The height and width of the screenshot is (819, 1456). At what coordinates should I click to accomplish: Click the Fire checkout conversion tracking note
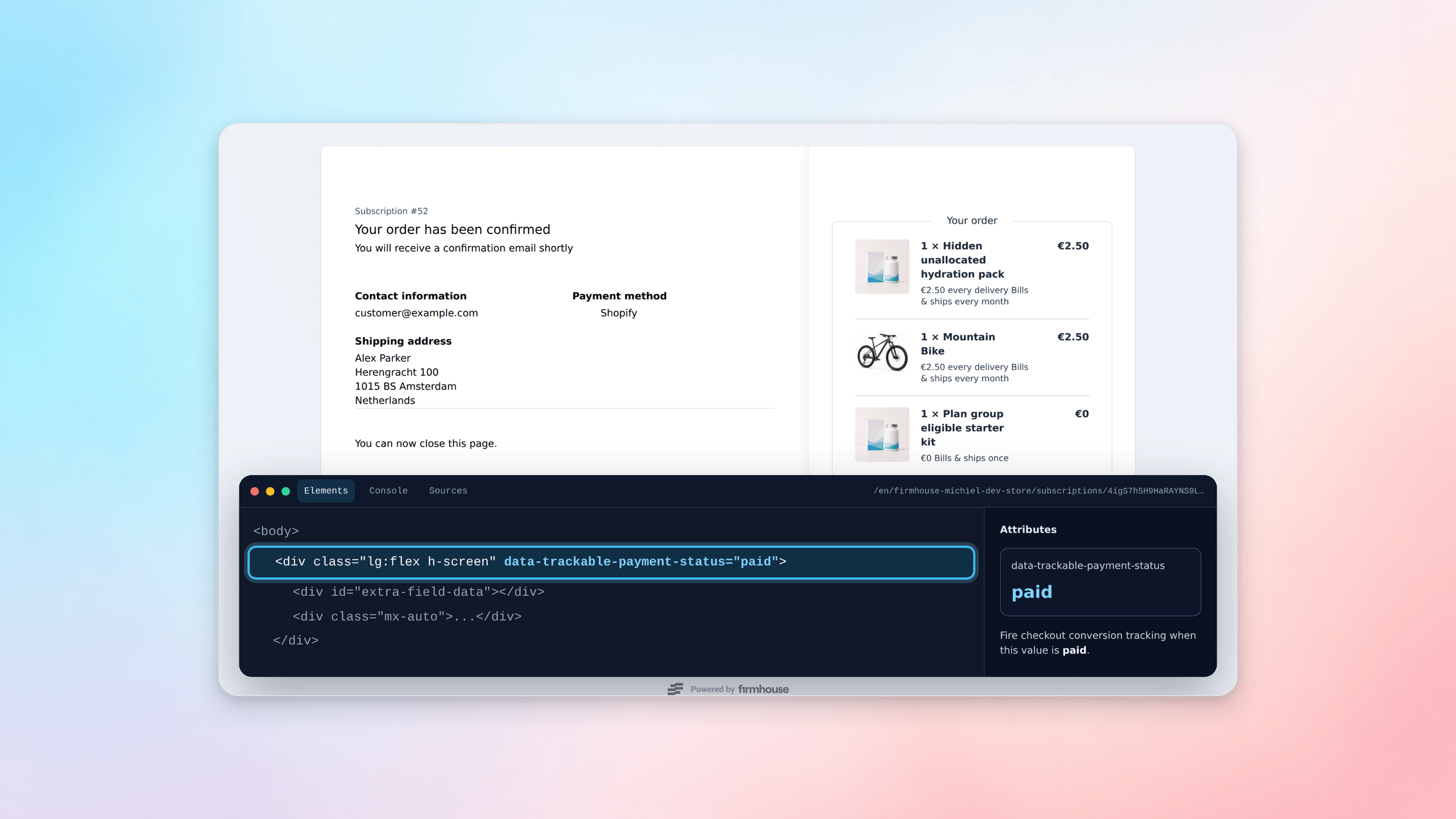(x=1098, y=643)
